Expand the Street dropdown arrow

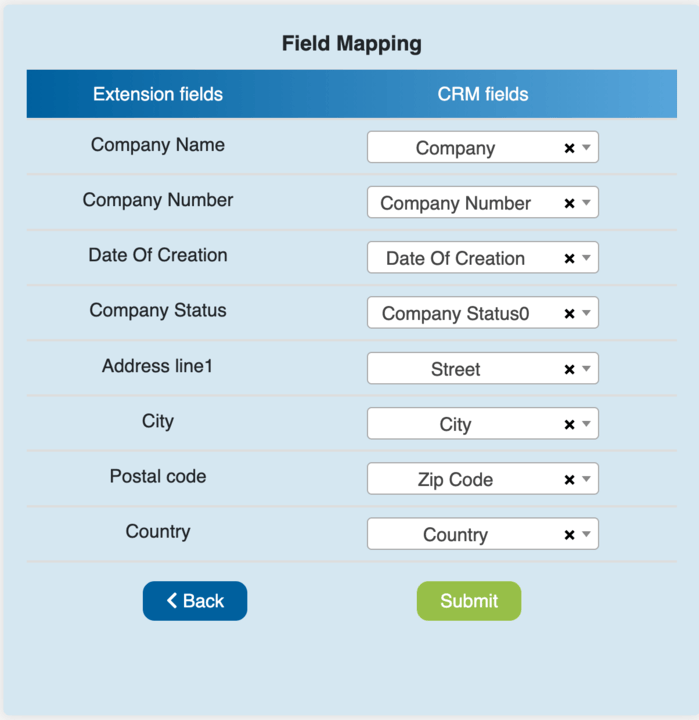coord(587,369)
